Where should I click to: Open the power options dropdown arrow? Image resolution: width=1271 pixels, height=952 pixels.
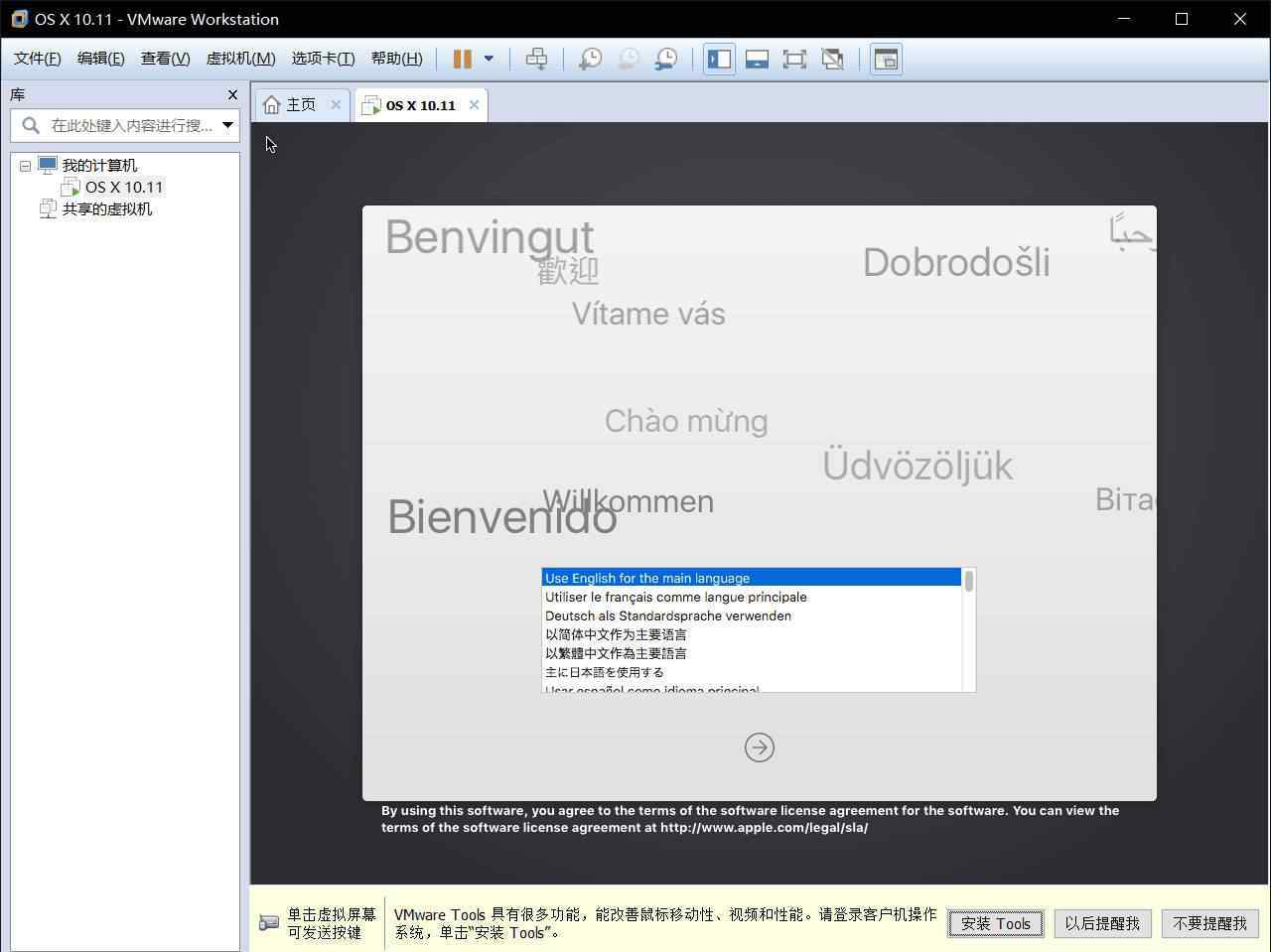point(489,59)
